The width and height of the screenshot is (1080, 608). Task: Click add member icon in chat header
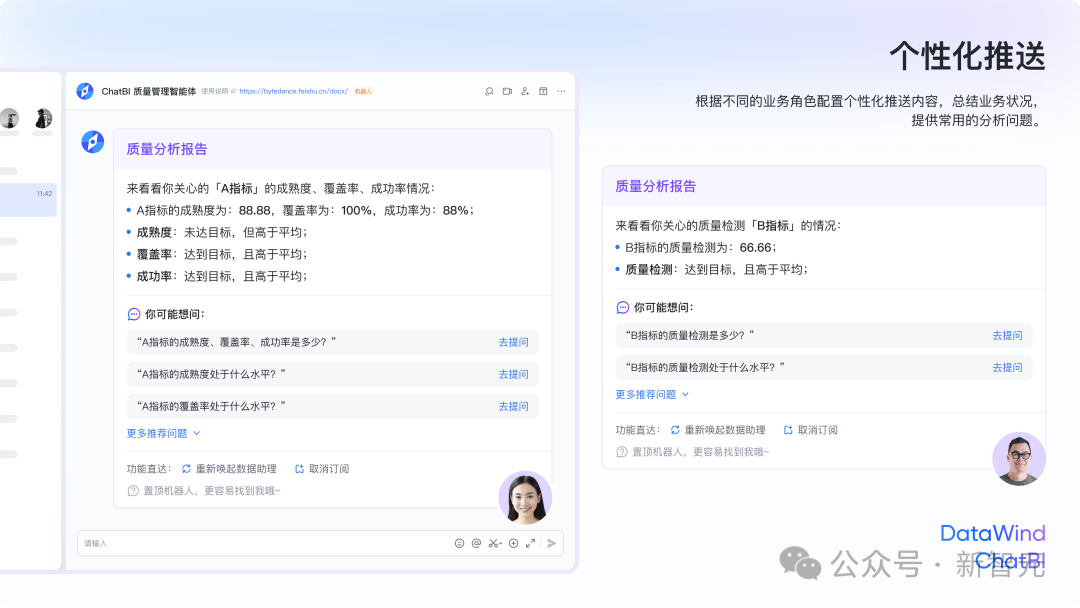[526, 91]
